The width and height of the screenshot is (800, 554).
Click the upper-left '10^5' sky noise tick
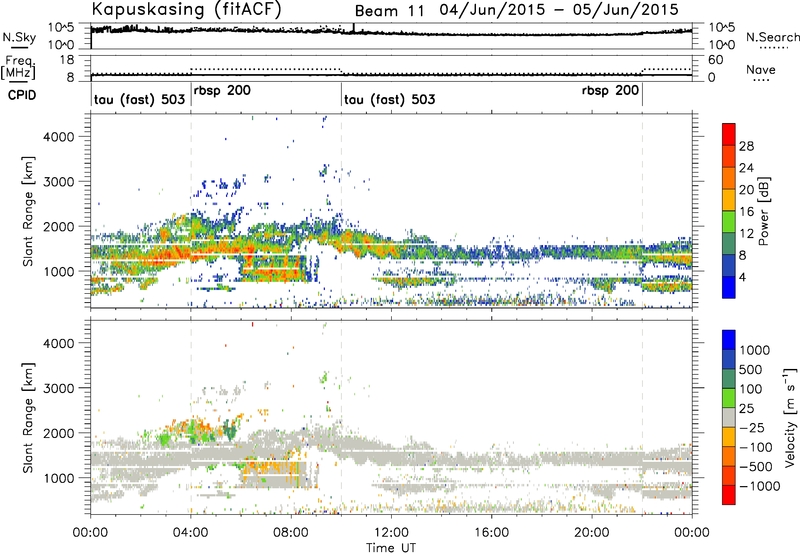click(61, 27)
